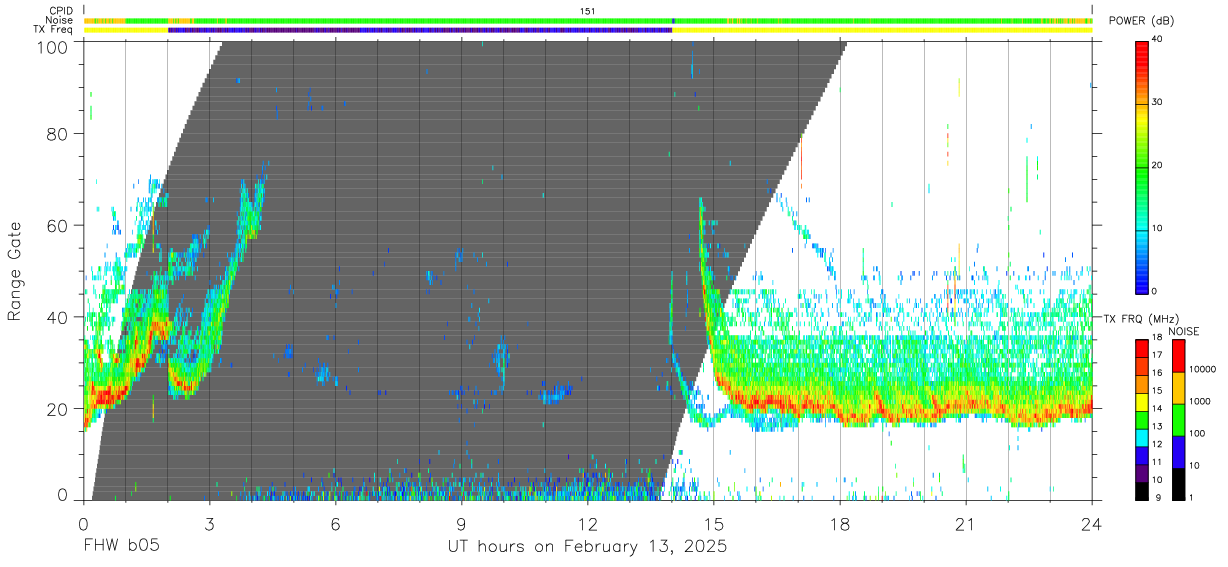1228x567 pixels.
Task: Click the 0 label on POWER colorbar
Action: (1155, 291)
